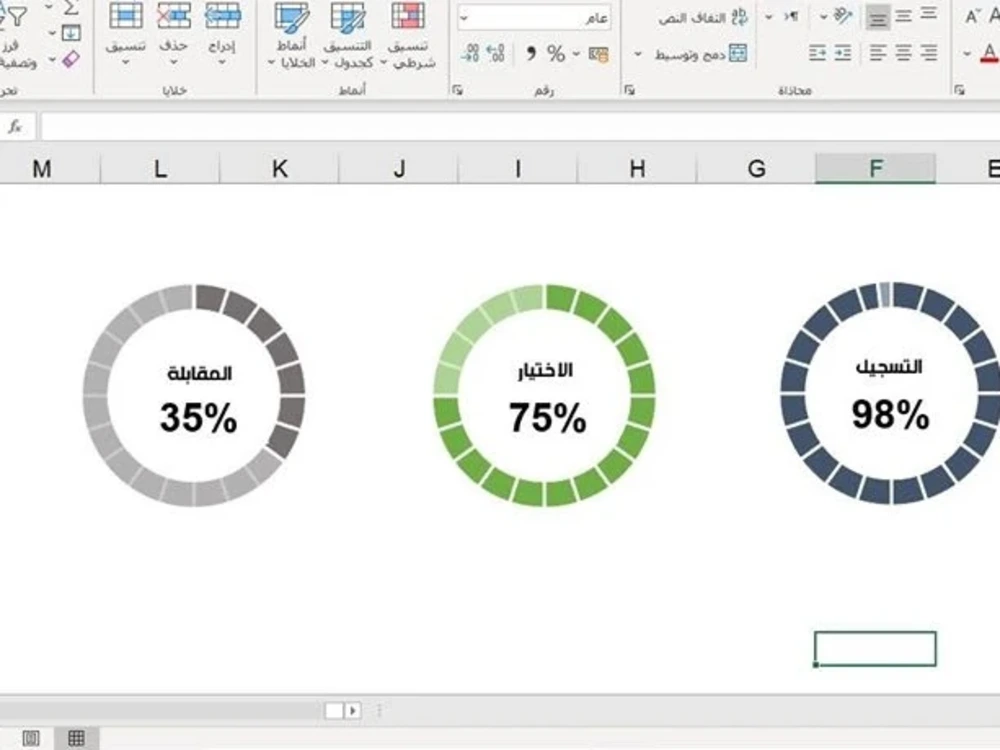
Task: Toggle Center alignment in the ribbon
Action: pyautogui.click(x=901, y=52)
